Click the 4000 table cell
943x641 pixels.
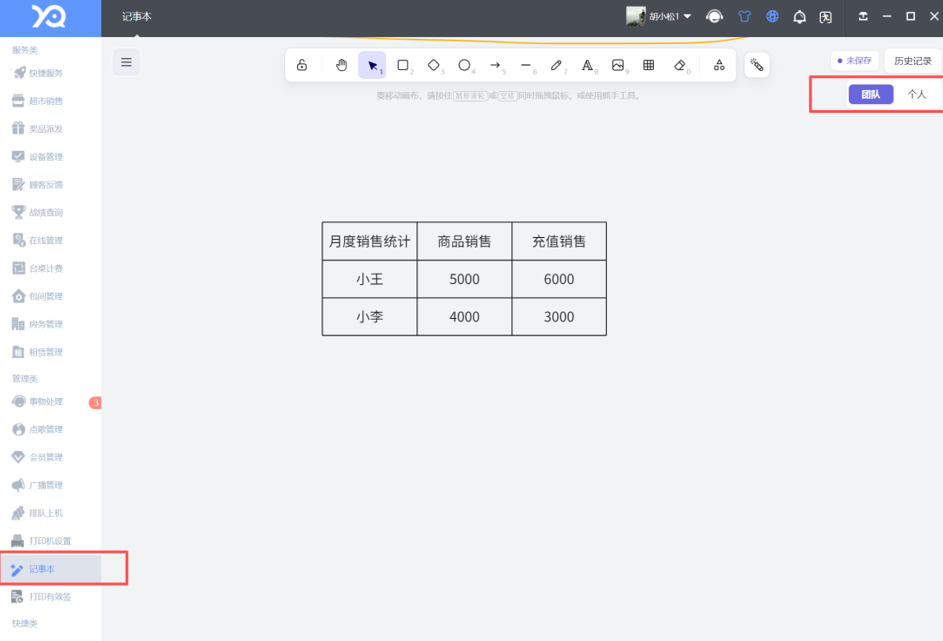click(x=464, y=317)
